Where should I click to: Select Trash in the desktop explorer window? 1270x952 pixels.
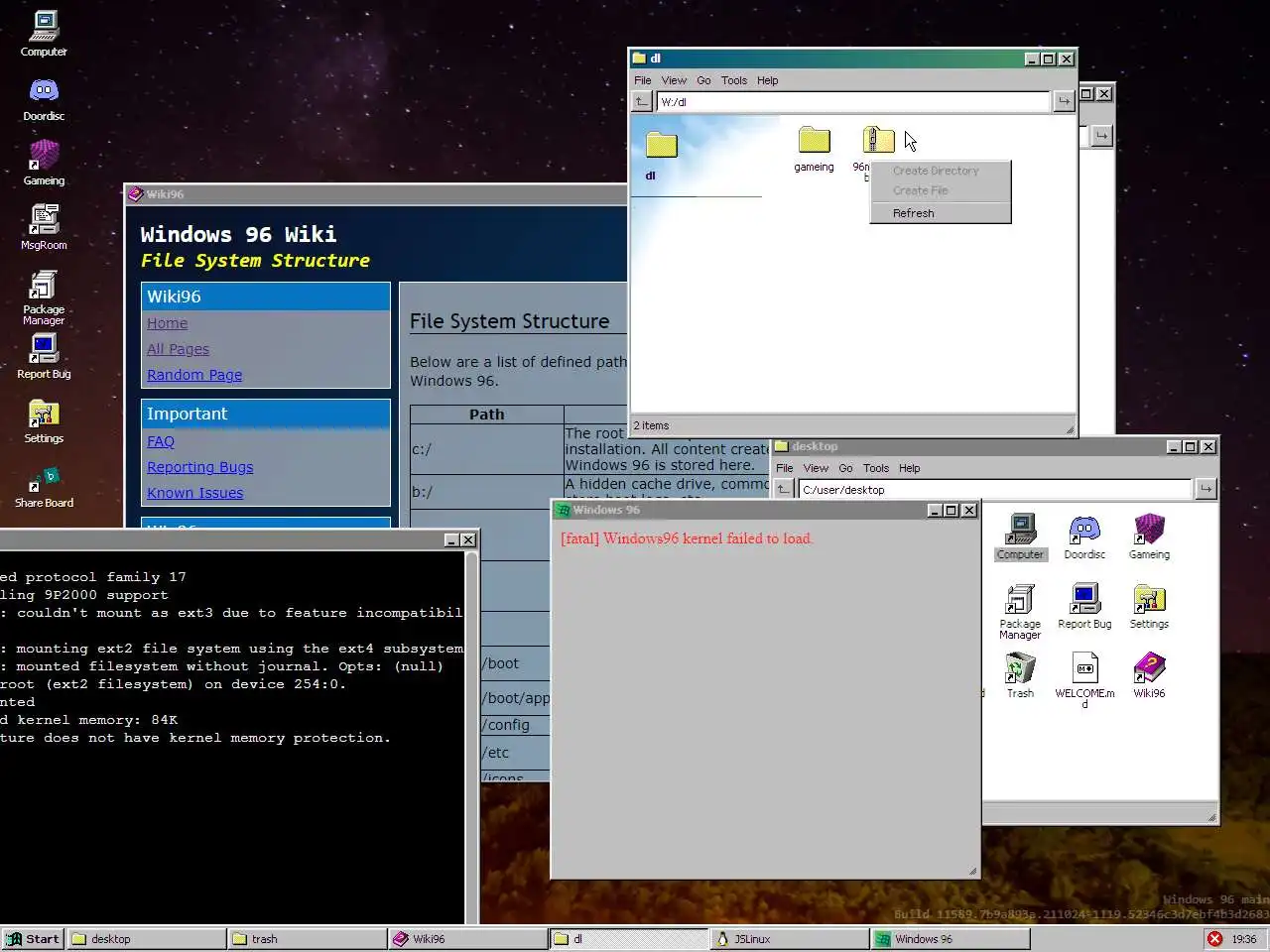(1020, 676)
